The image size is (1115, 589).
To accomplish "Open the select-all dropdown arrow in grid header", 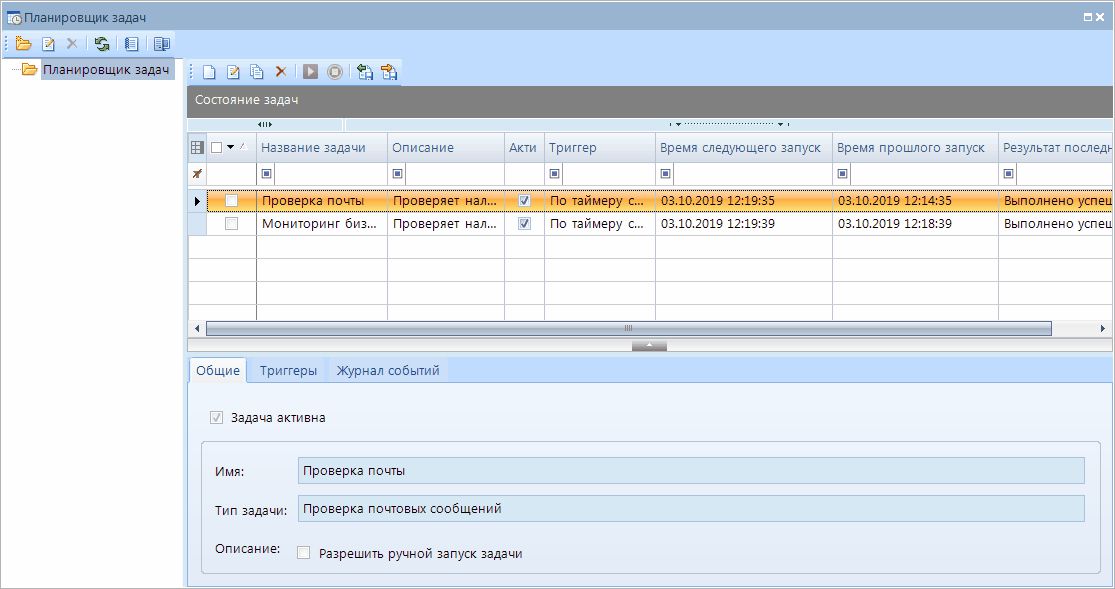I will (230, 147).
